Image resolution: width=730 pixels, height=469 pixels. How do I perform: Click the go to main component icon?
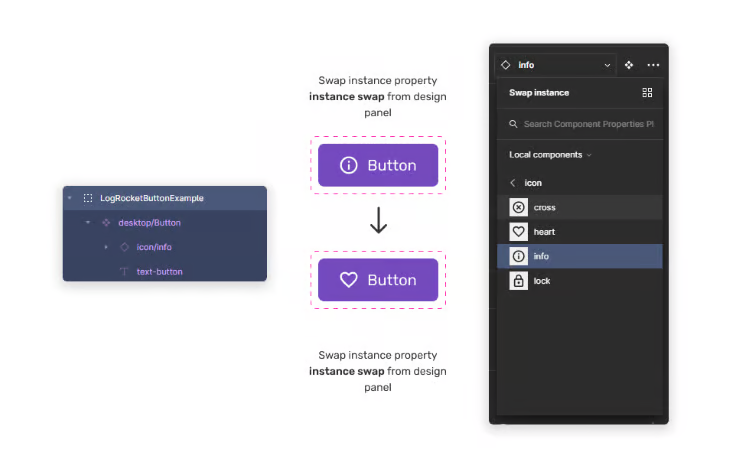click(629, 65)
